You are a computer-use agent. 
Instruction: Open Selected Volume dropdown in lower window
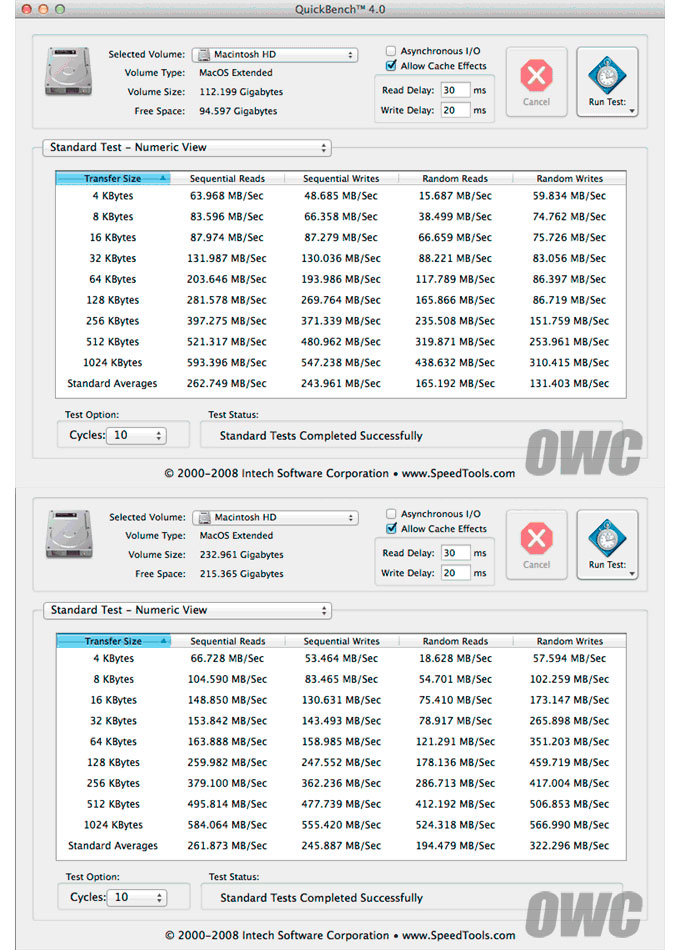coord(276,517)
